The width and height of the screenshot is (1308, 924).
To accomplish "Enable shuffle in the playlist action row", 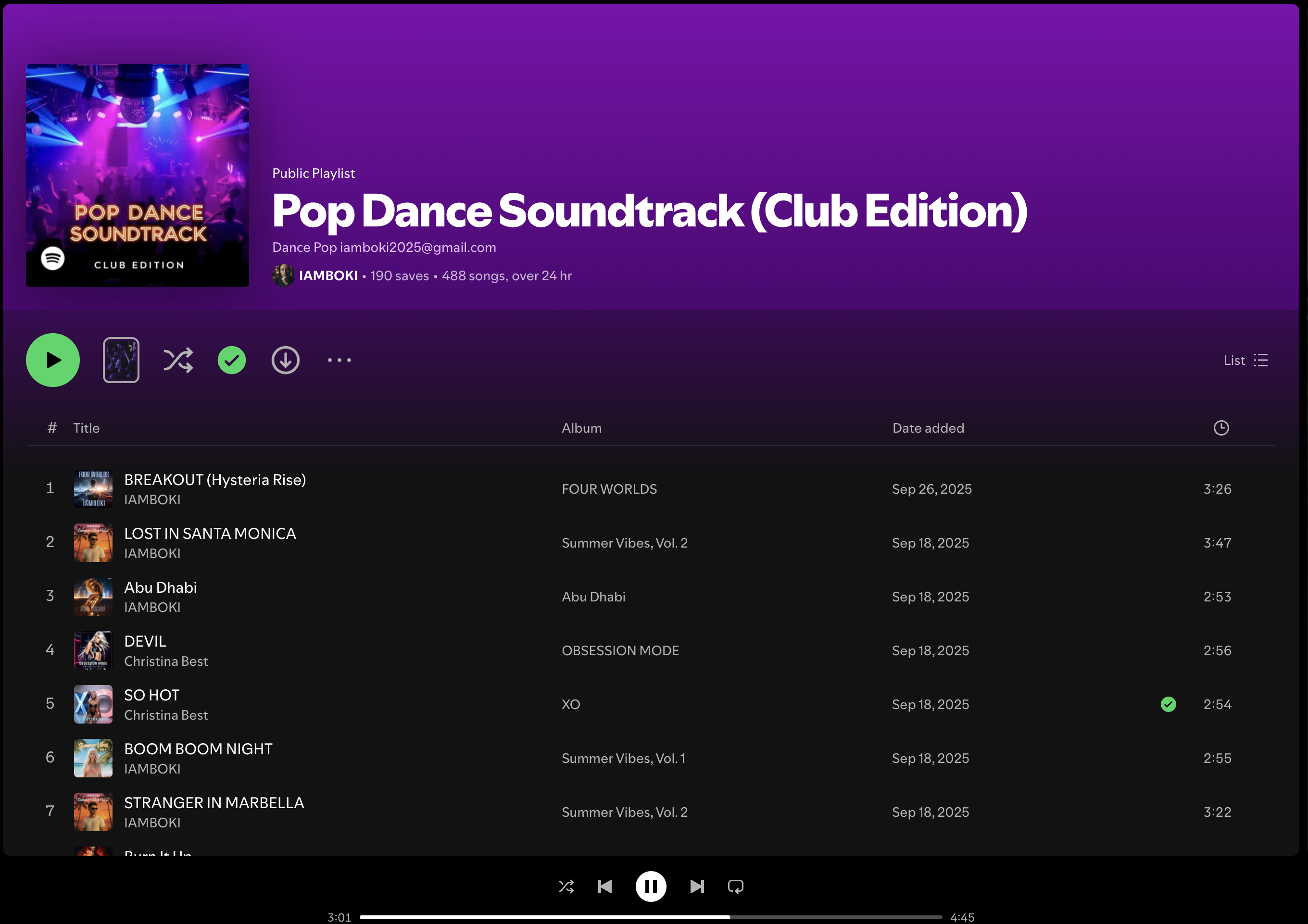I will [x=178, y=360].
